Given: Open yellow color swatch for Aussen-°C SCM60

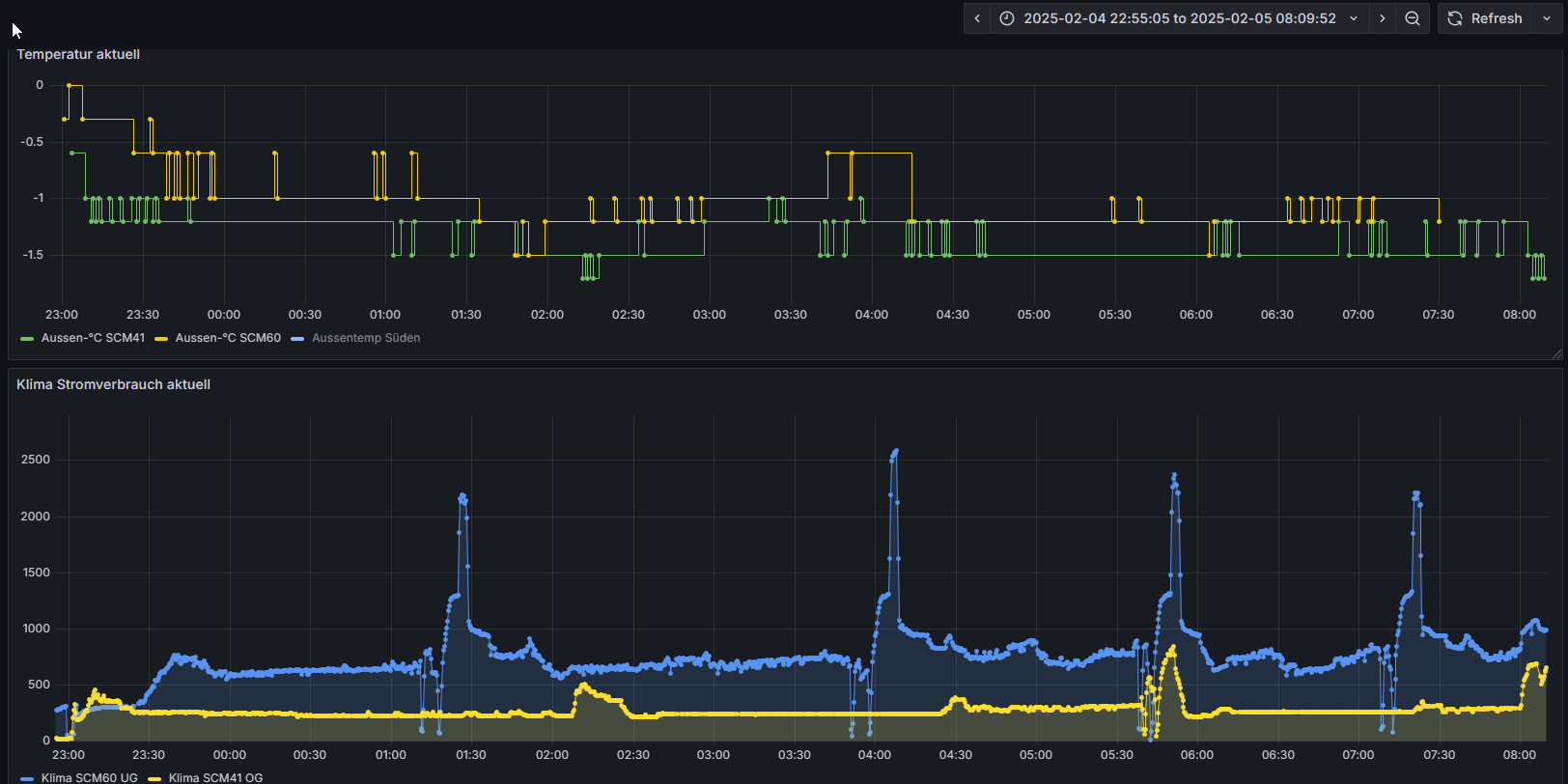Looking at the screenshot, I should tap(161, 339).
